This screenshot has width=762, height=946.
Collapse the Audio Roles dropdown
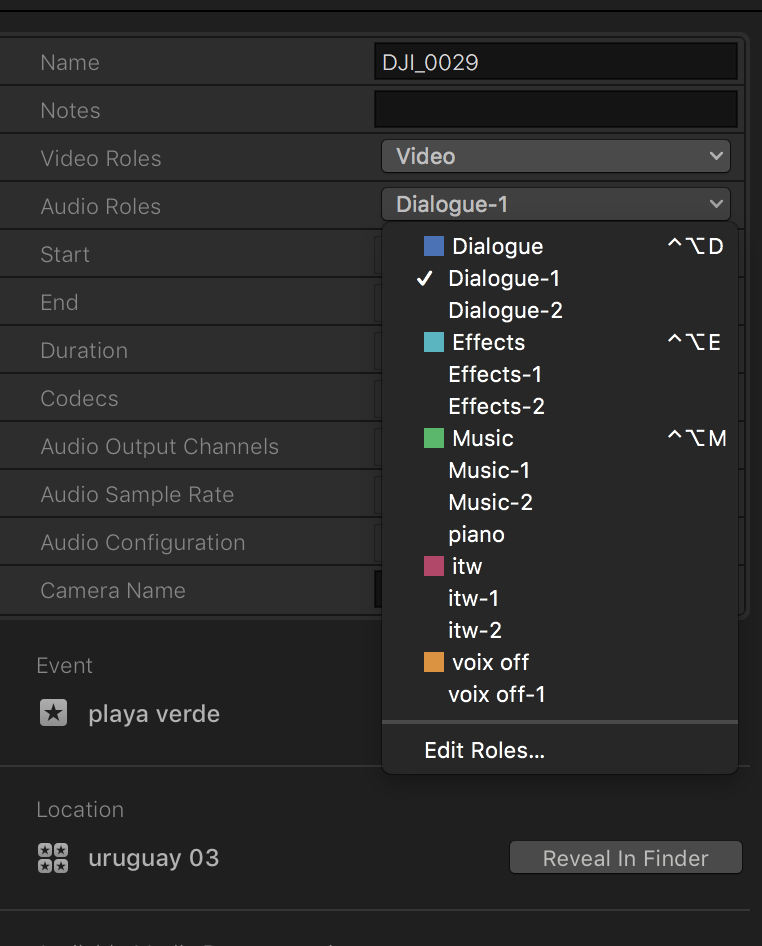pos(555,204)
